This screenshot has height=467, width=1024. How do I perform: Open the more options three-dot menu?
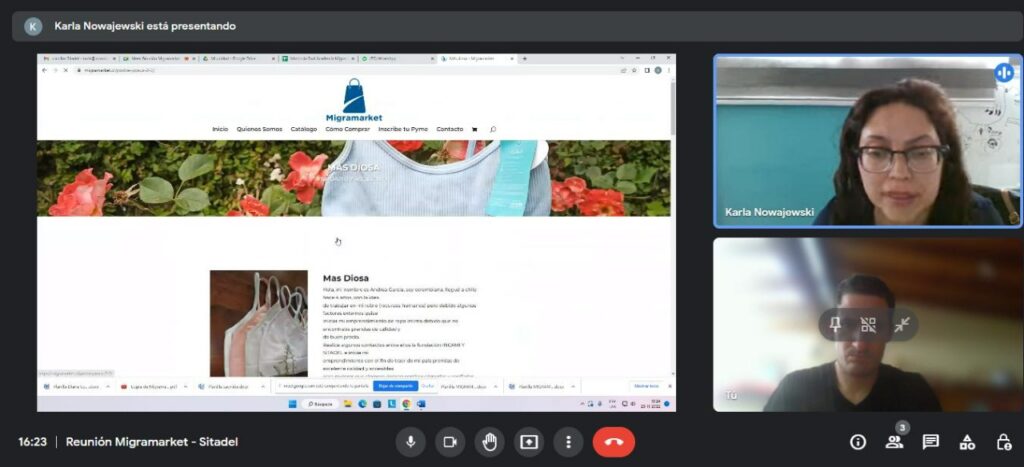(x=568, y=442)
